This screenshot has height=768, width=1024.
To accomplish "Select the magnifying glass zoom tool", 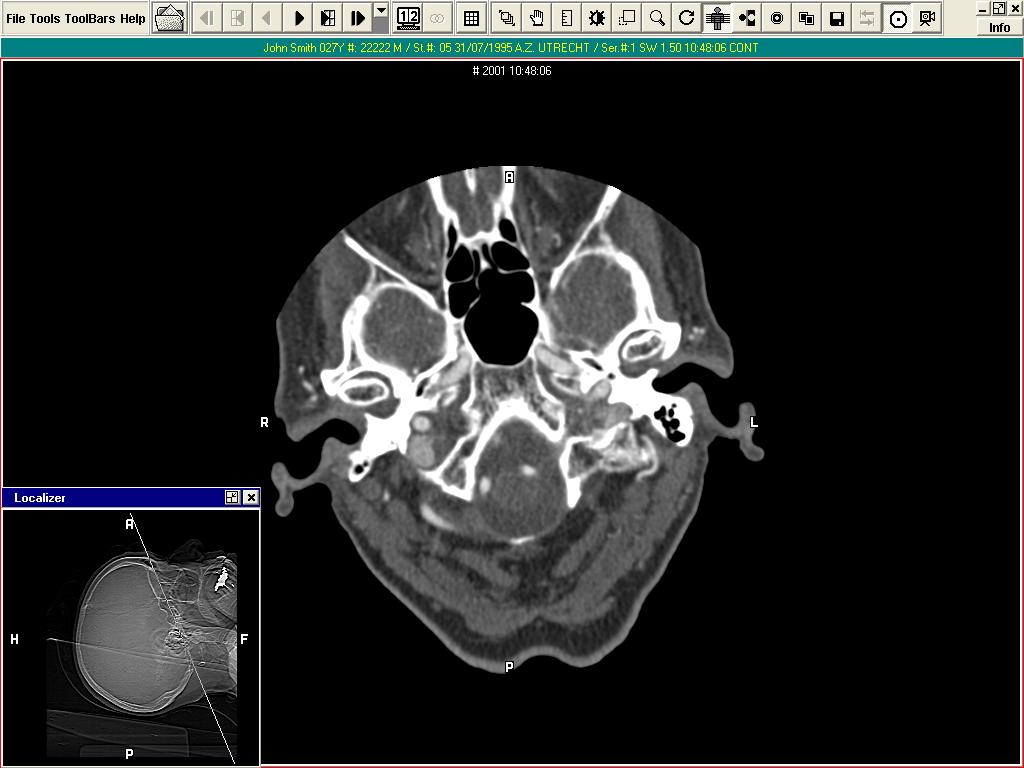I will click(x=657, y=18).
